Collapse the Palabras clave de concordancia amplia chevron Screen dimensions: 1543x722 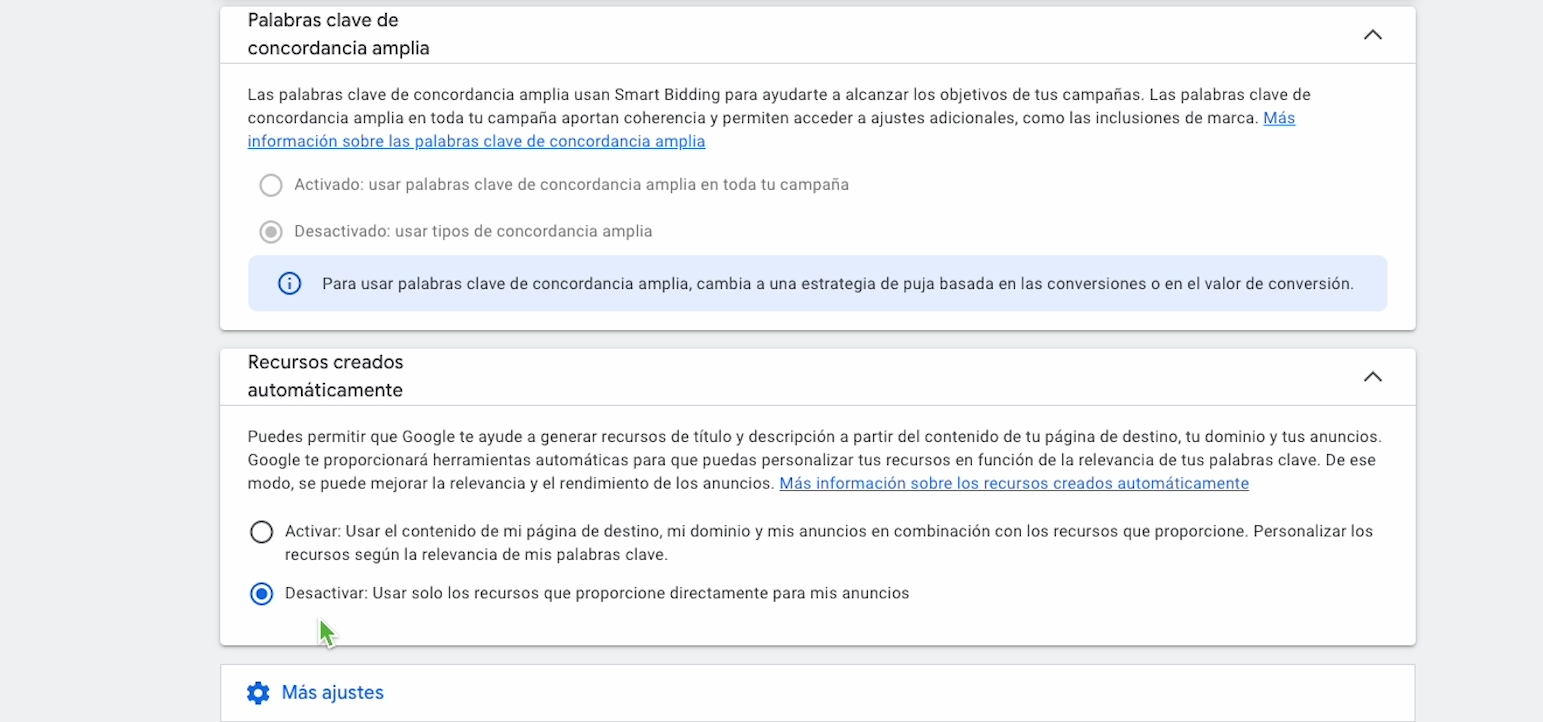pyautogui.click(x=1373, y=35)
